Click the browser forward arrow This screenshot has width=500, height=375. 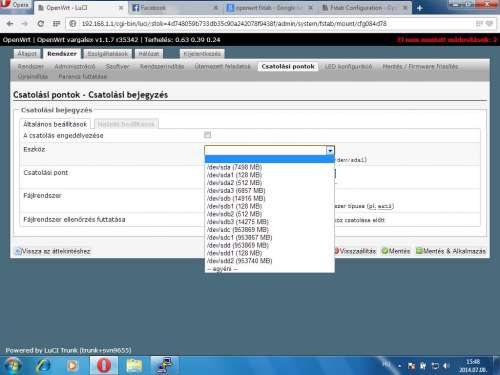[x=25, y=24]
